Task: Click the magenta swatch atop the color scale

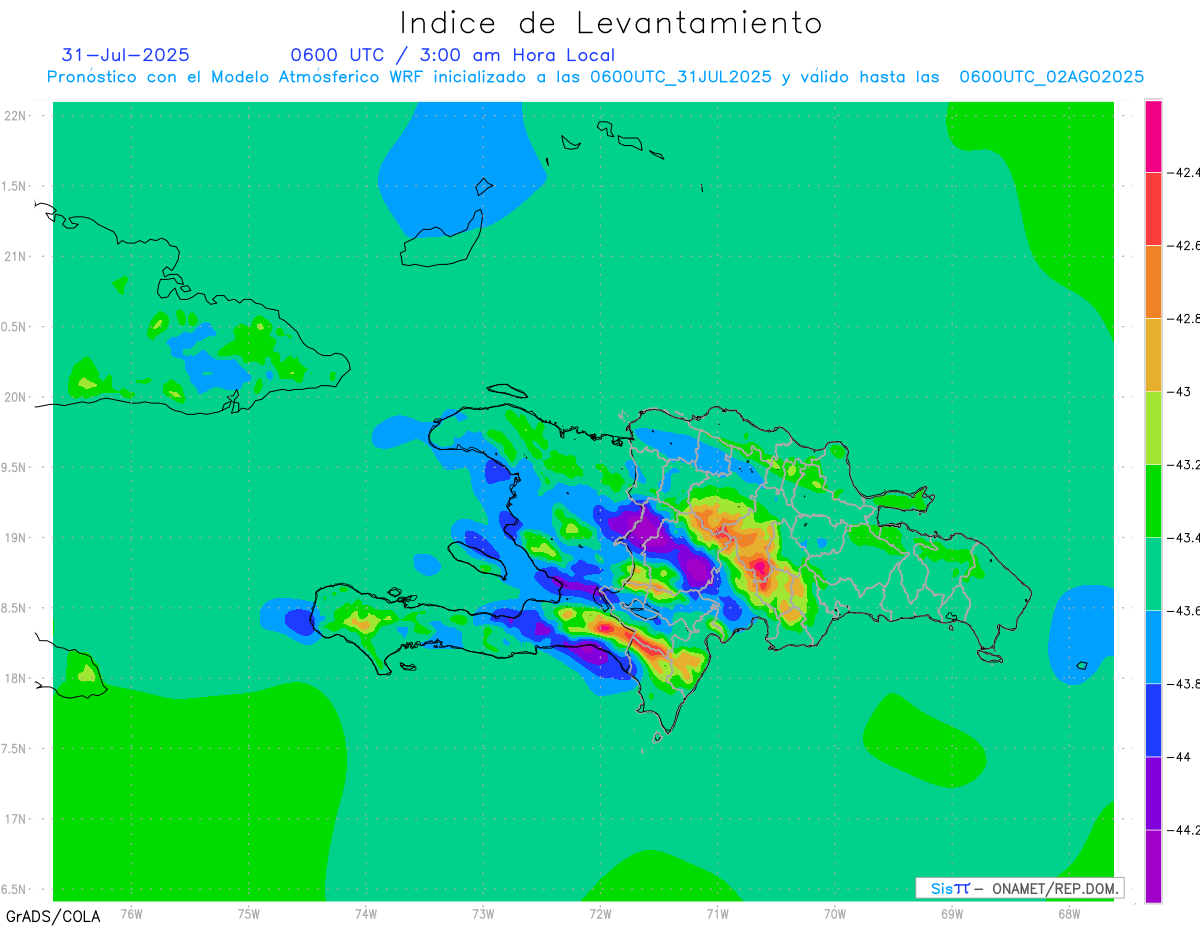Action: 1153,136
